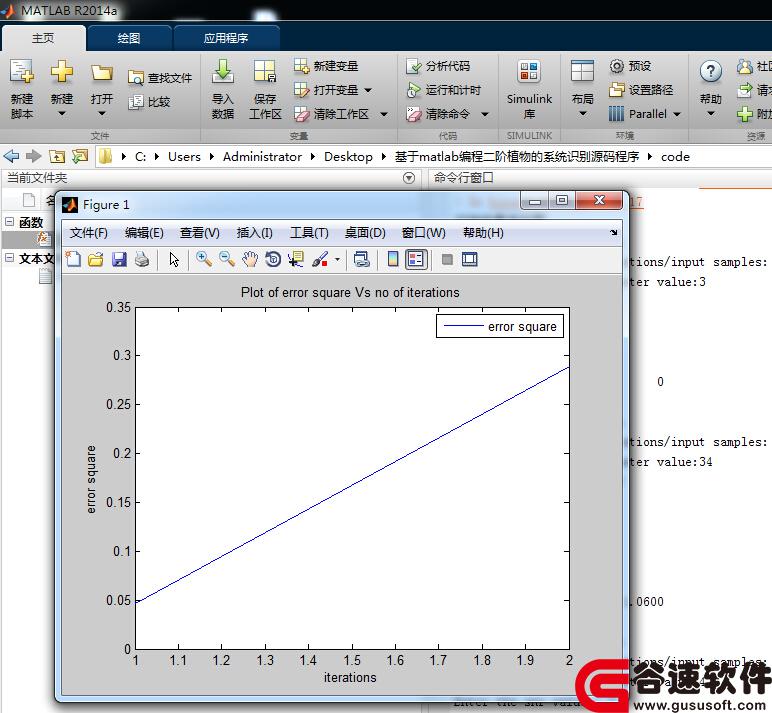Click Desktop in the address path
Image resolution: width=772 pixels, height=713 pixels.
point(348,157)
